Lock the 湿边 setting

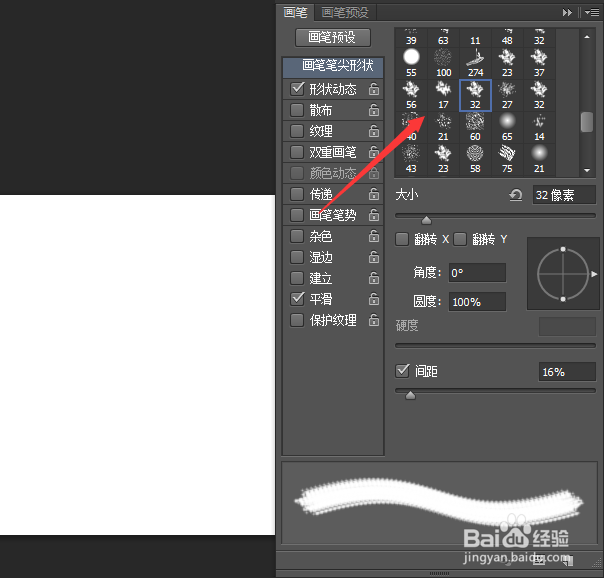373,257
